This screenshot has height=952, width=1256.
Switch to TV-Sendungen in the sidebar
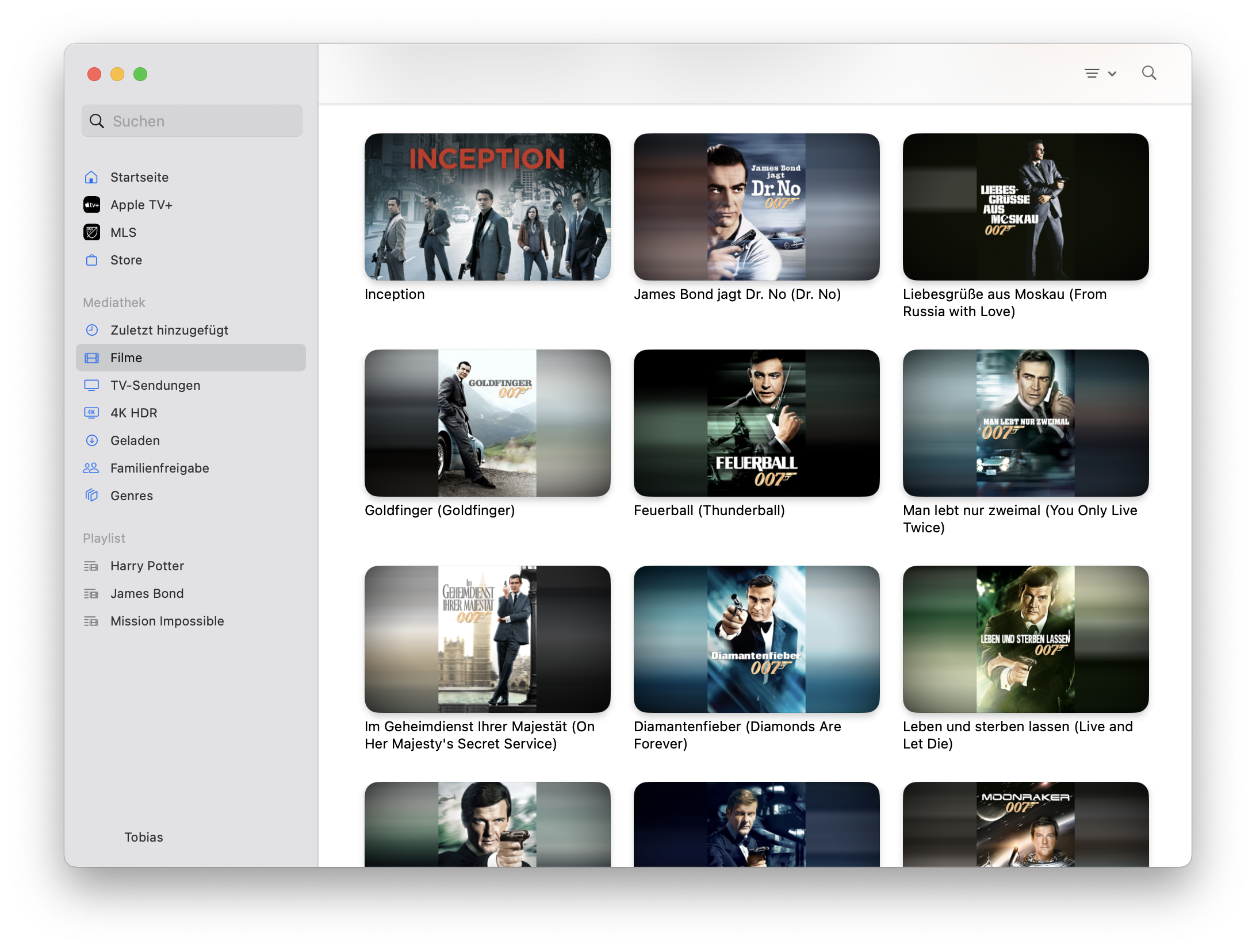(x=155, y=385)
